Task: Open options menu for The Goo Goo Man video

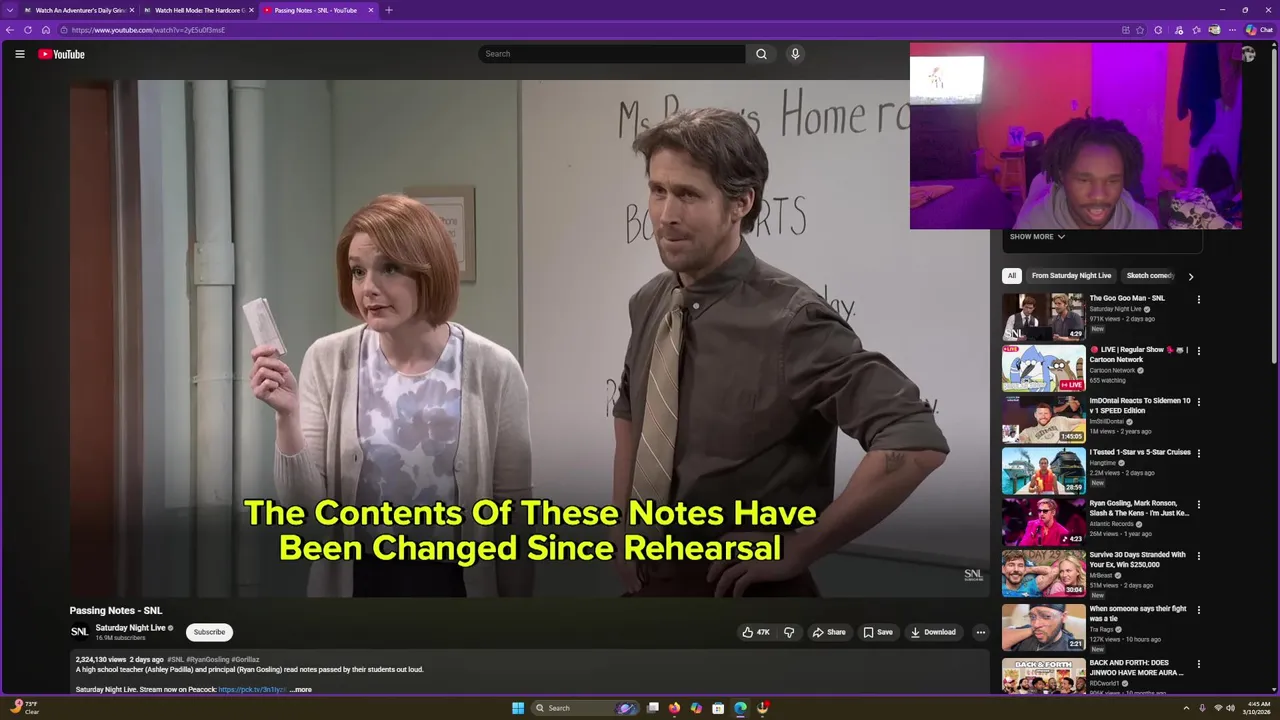Action: click(1198, 299)
